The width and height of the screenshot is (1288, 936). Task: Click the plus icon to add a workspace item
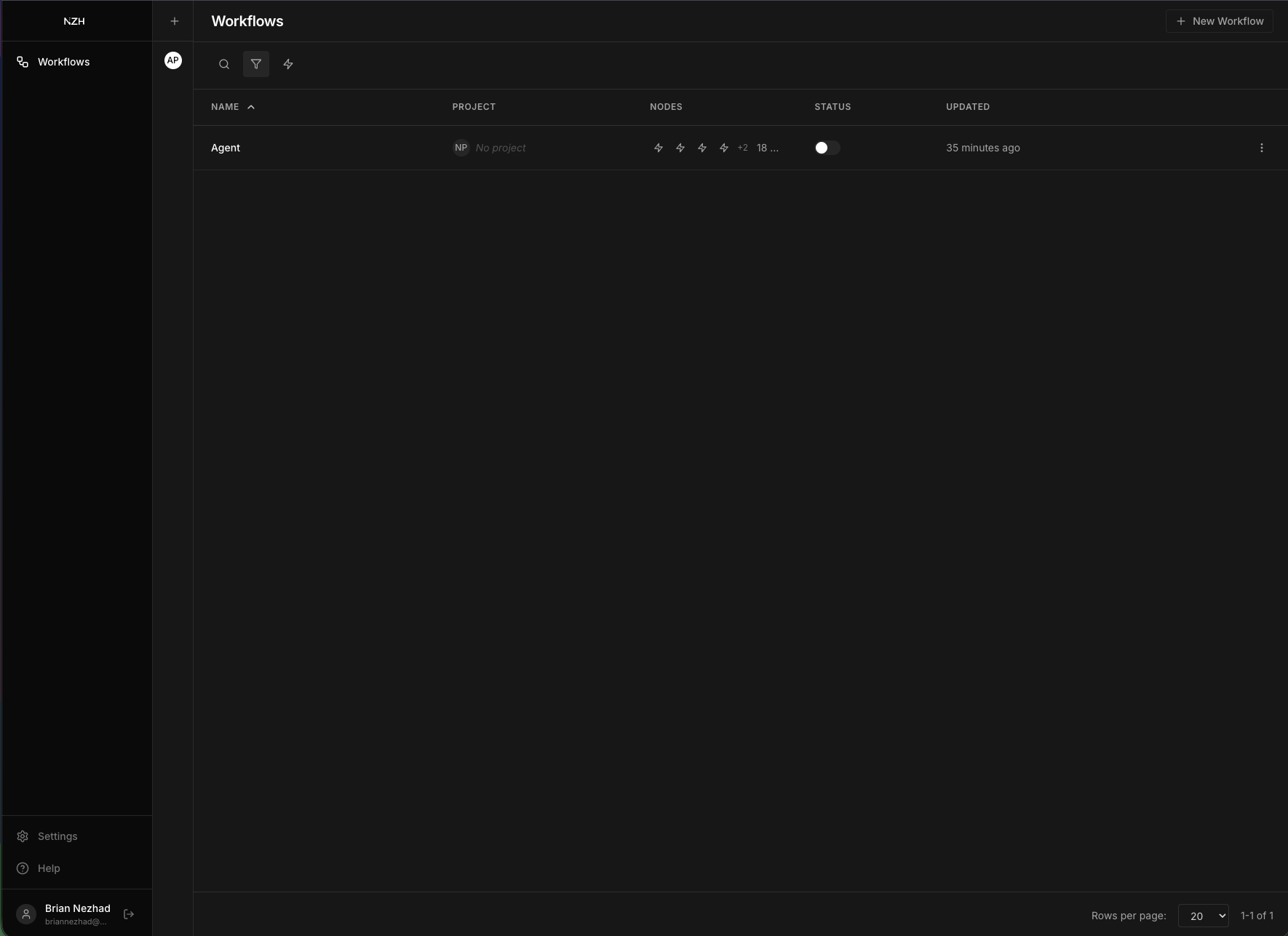click(x=174, y=21)
